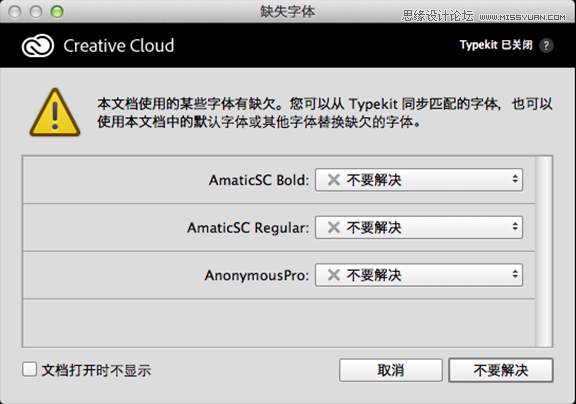Viewport: 576px width, 404px height.
Task: Open the AmaticSC Regular font replacement dropdown
Action: [419, 227]
